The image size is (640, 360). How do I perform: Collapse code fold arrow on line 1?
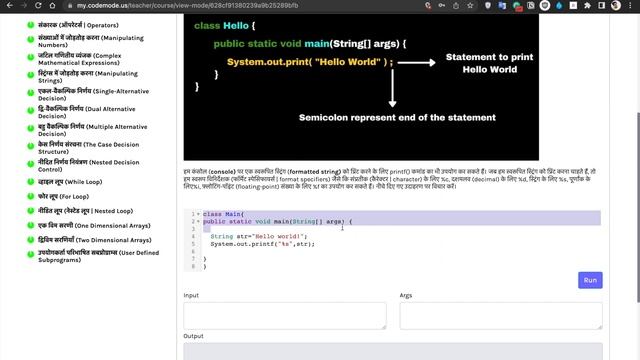tap(198, 214)
